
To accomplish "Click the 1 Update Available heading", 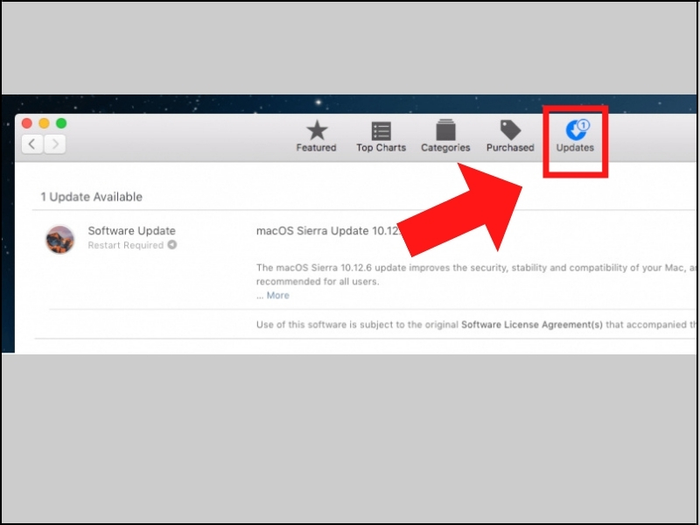I will tap(92, 197).
